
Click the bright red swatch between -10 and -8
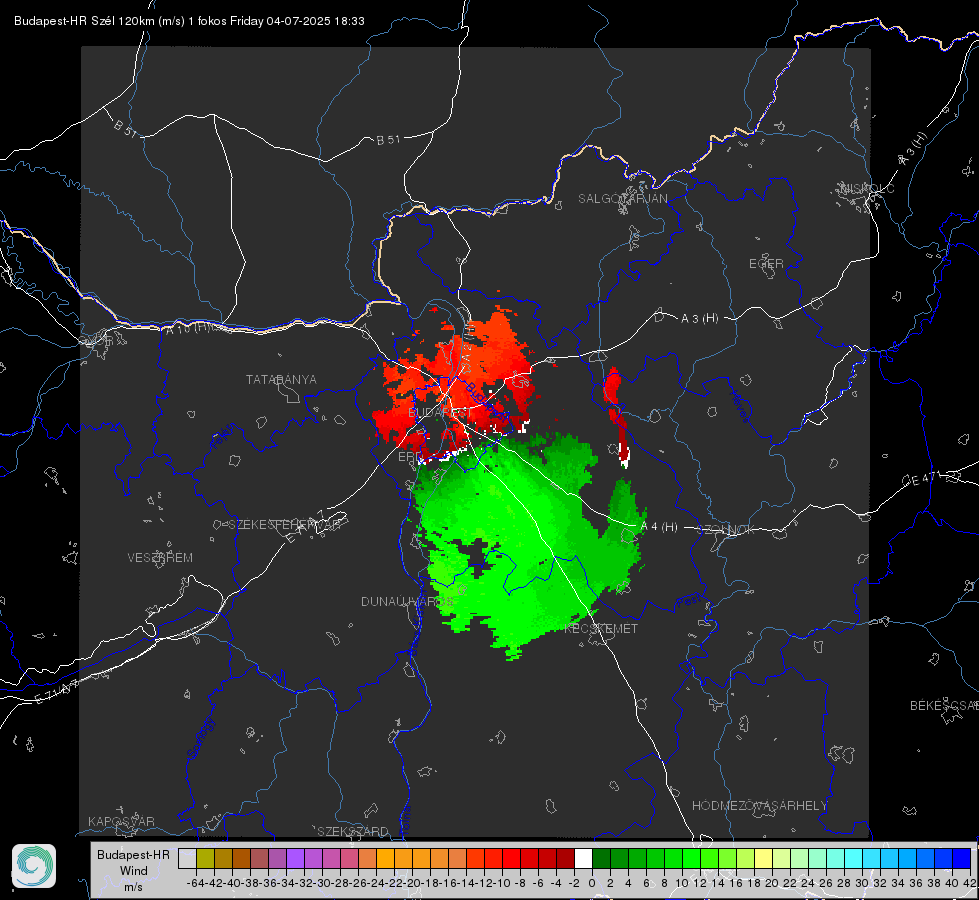[x=511, y=859]
